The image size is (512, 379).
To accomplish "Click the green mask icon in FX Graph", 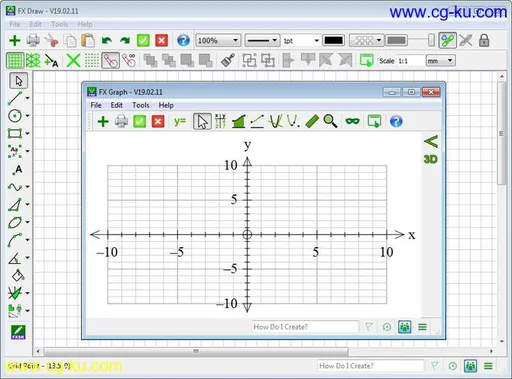I will point(352,121).
